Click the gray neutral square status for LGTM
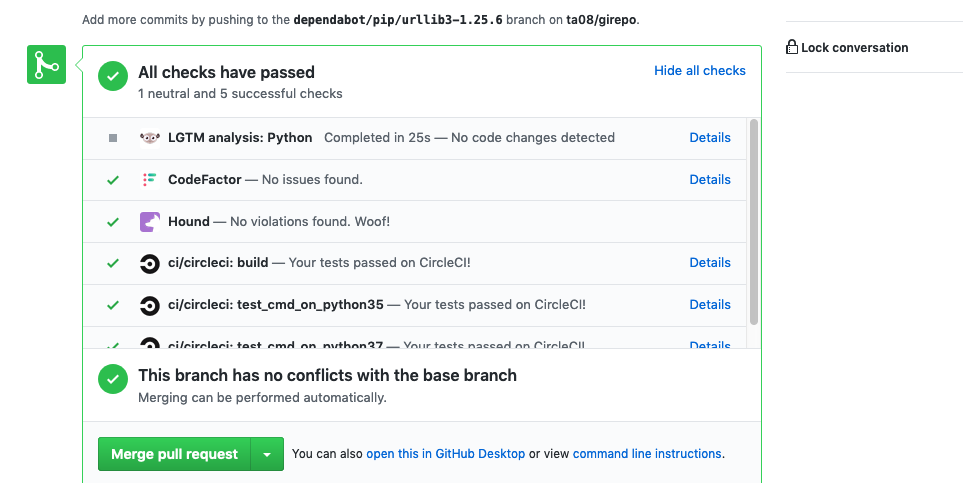The width and height of the screenshot is (963, 483). click(x=113, y=138)
